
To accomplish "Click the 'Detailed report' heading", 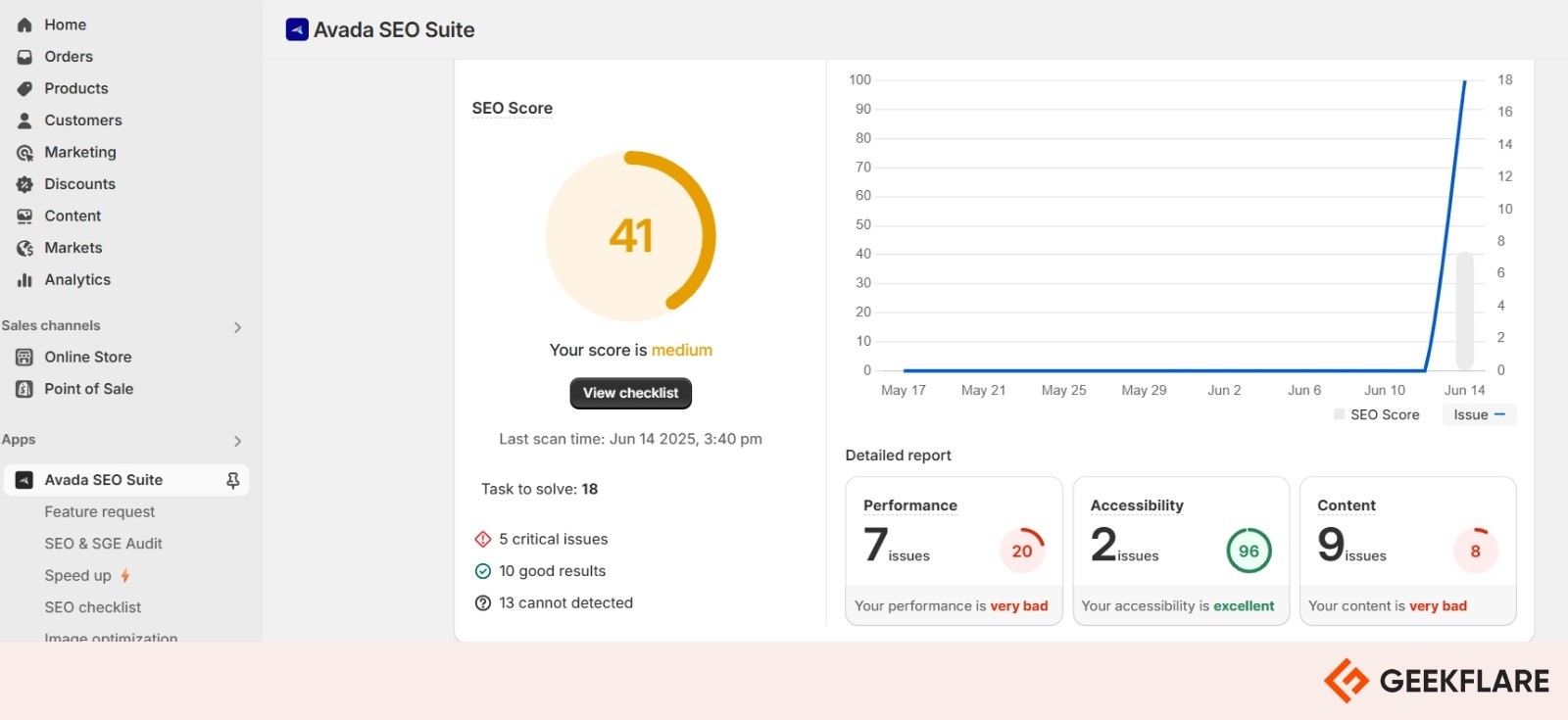I will [x=899, y=456].
